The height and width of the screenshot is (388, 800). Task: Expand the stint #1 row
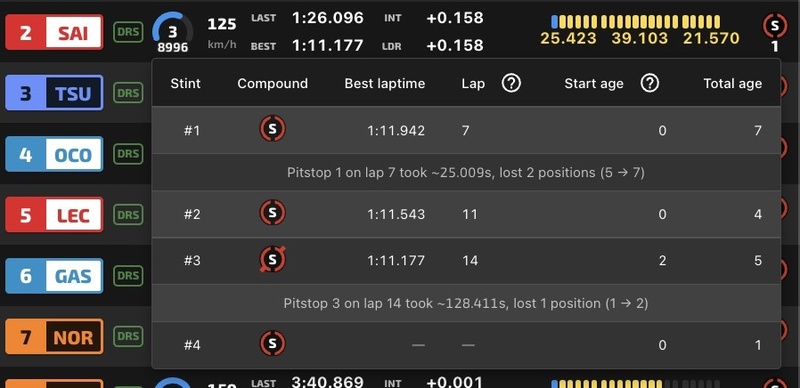466,130
